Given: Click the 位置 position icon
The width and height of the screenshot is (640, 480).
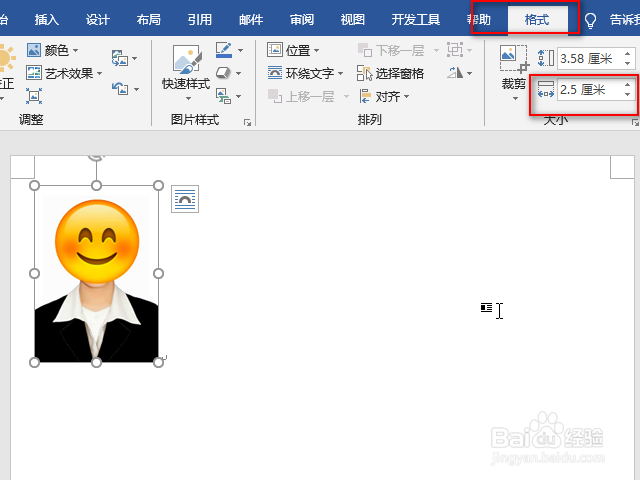Looking at the screenshot, I should 275,50.
